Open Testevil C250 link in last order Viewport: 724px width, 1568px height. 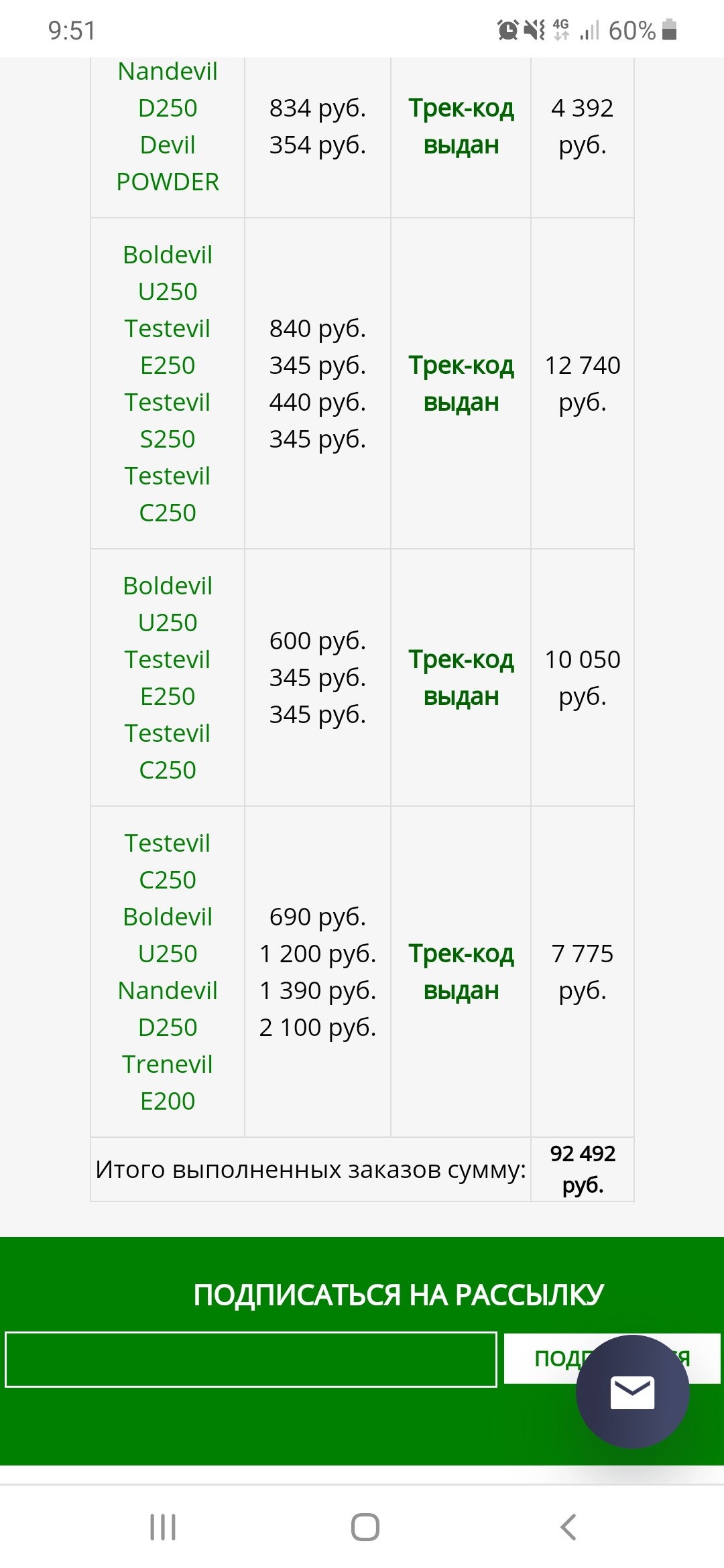168,861
